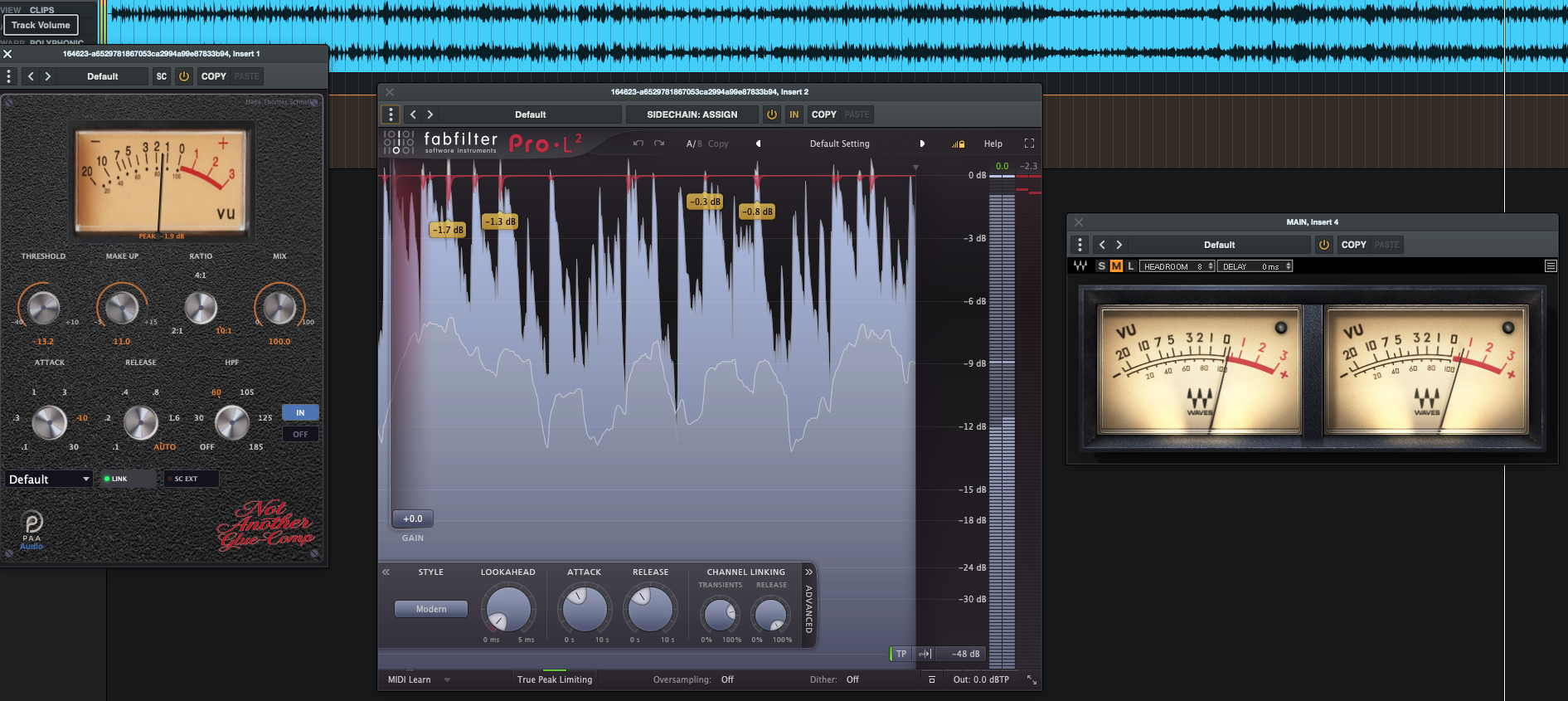The height and width of the screenshot is (701, 1568).
Task: Toggle Pro-L 2 full screen mode icon
Action: coord(1029,144)
